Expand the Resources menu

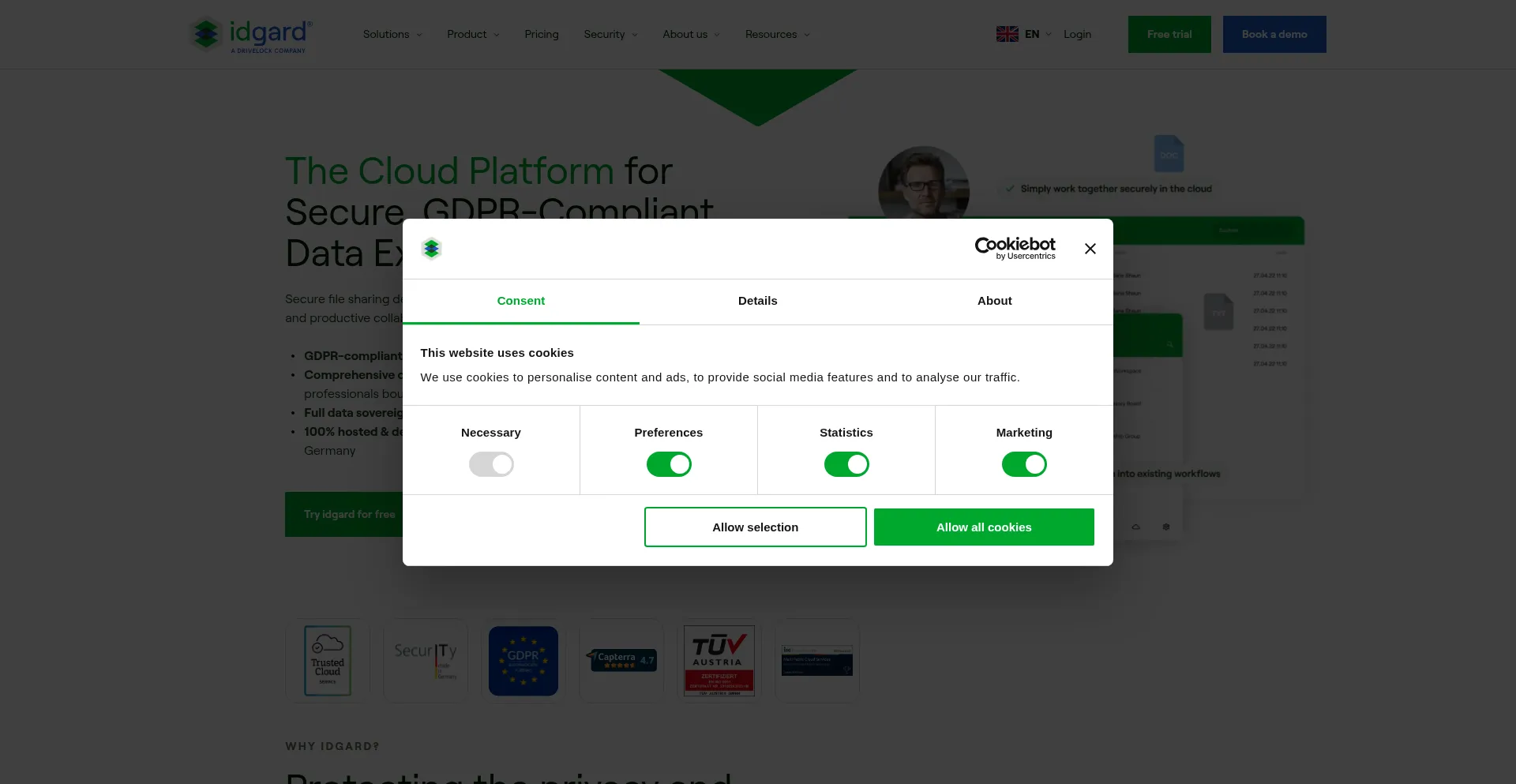(777, 35)
